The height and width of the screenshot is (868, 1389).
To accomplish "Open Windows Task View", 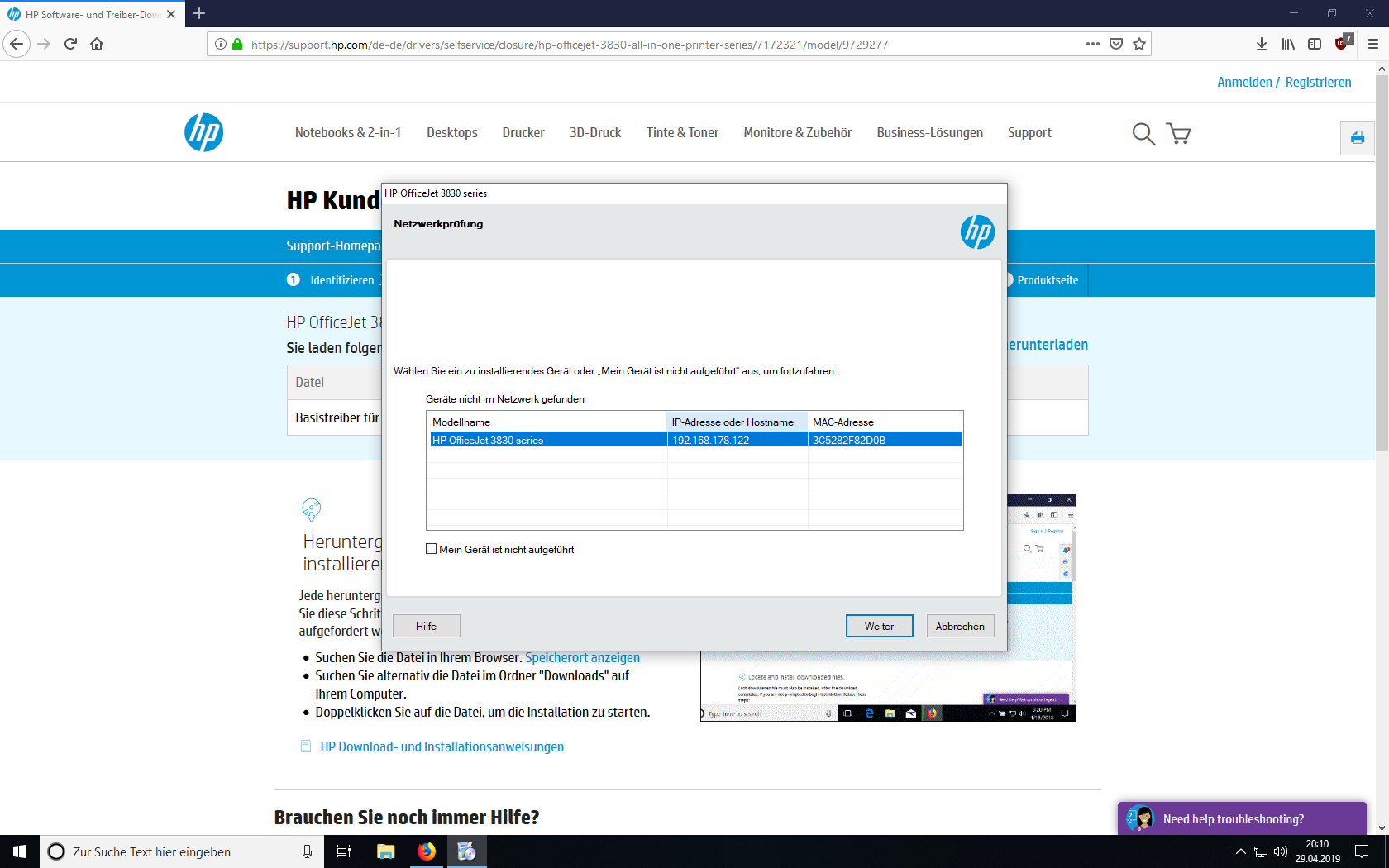I will click(344, 851).
